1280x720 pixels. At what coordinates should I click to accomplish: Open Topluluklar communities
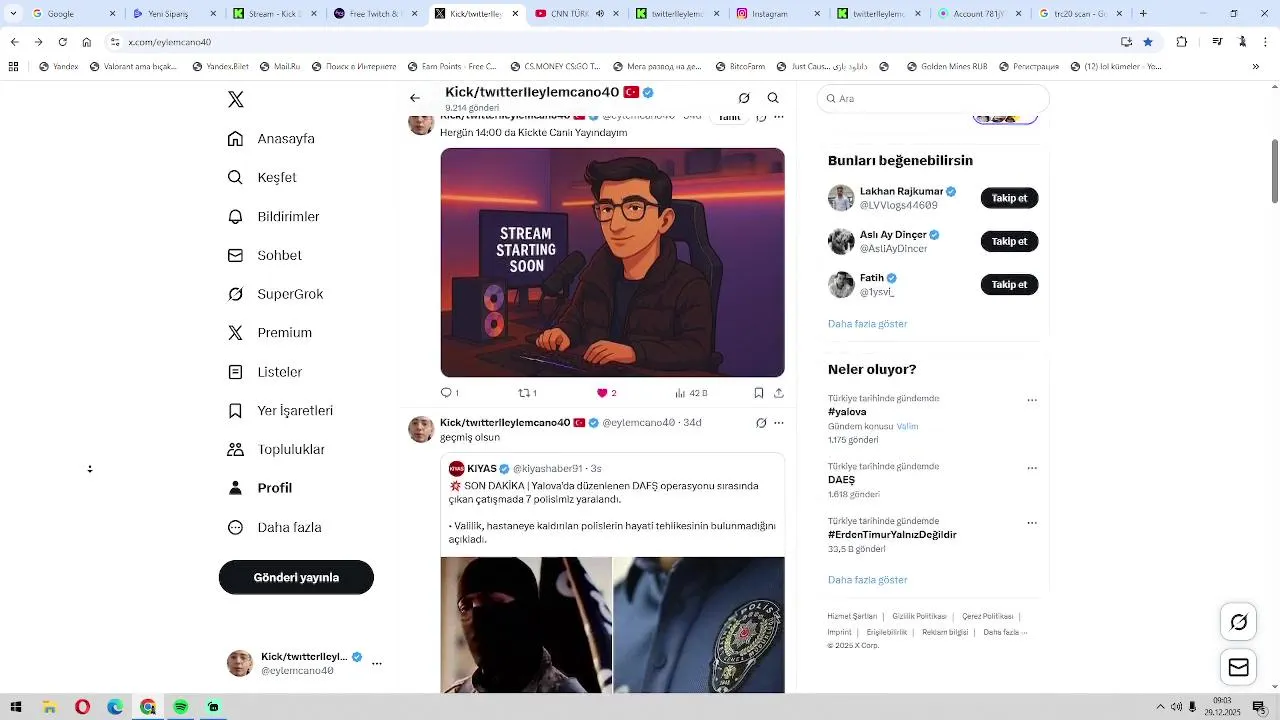pyautogui.click(x=275, y=449)
